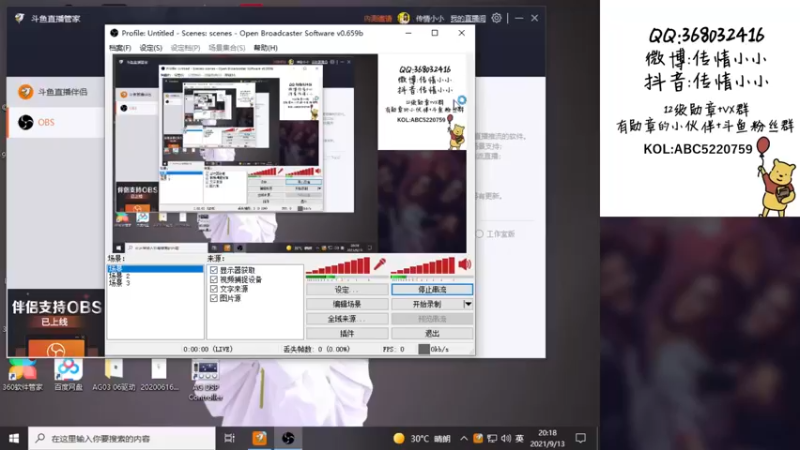Adjust the microphone volume bars
Screen dimensions: 800x450
tap(338, 266)
